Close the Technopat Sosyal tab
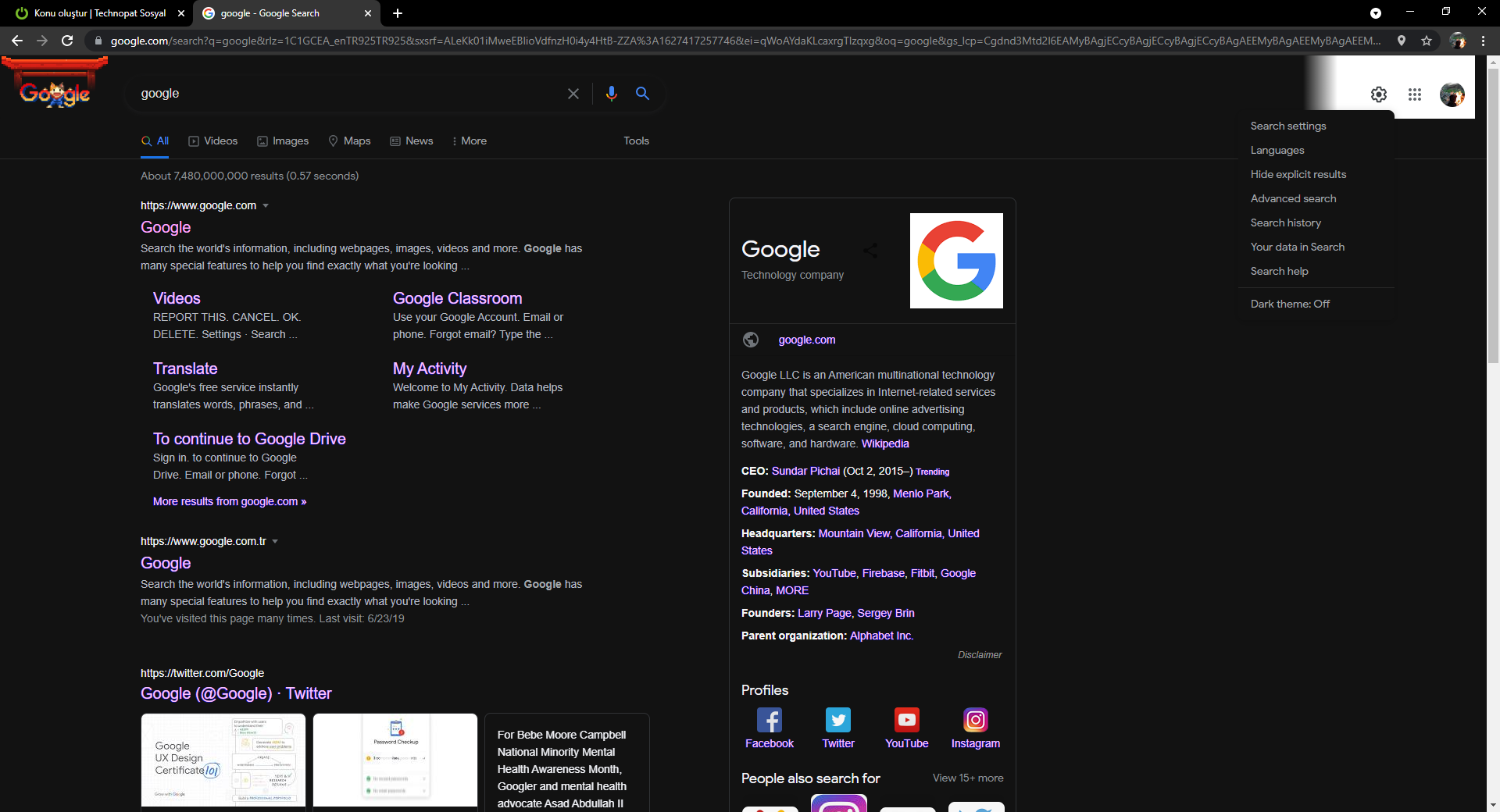The image size is (1500, 812). (181, 13)
